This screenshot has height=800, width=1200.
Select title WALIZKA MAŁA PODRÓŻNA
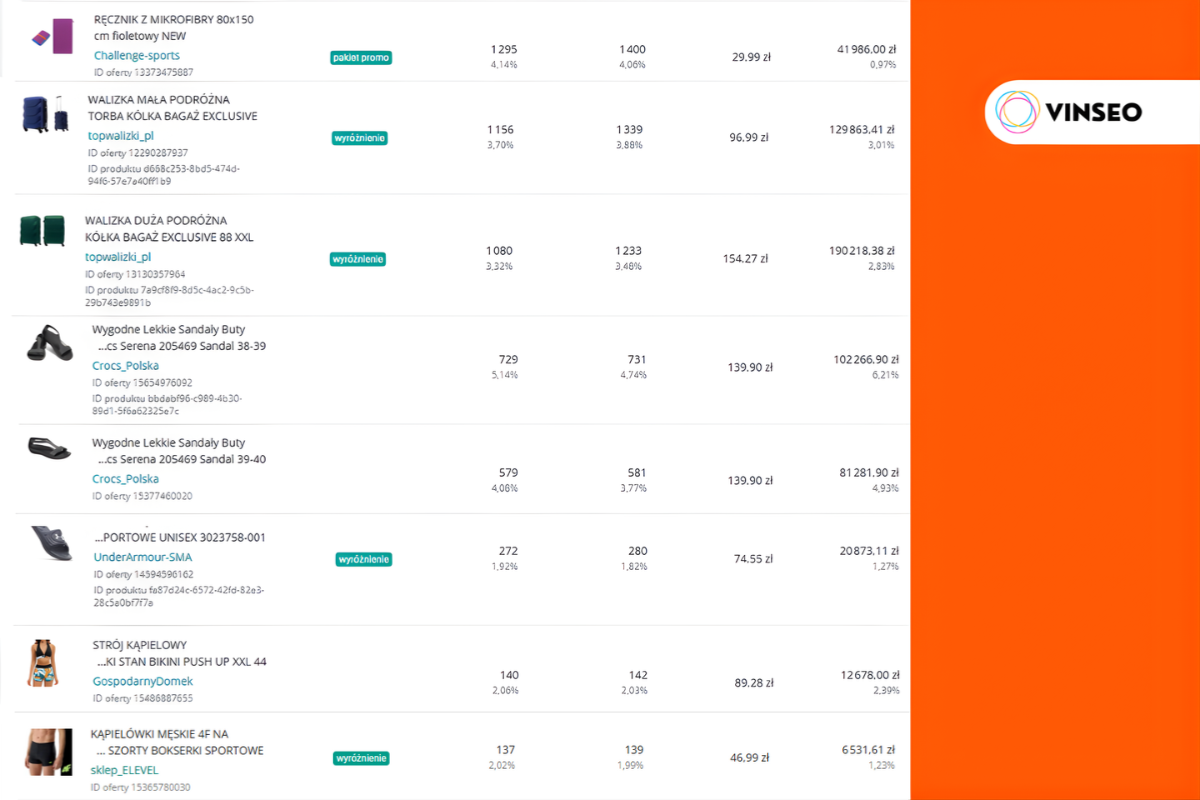click(x=172, y=108)
